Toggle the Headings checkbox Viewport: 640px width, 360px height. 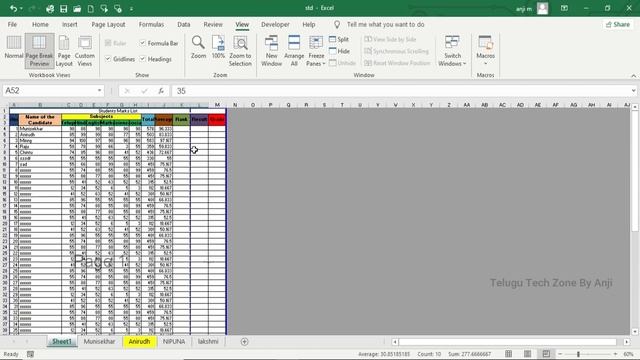point(142,59)
